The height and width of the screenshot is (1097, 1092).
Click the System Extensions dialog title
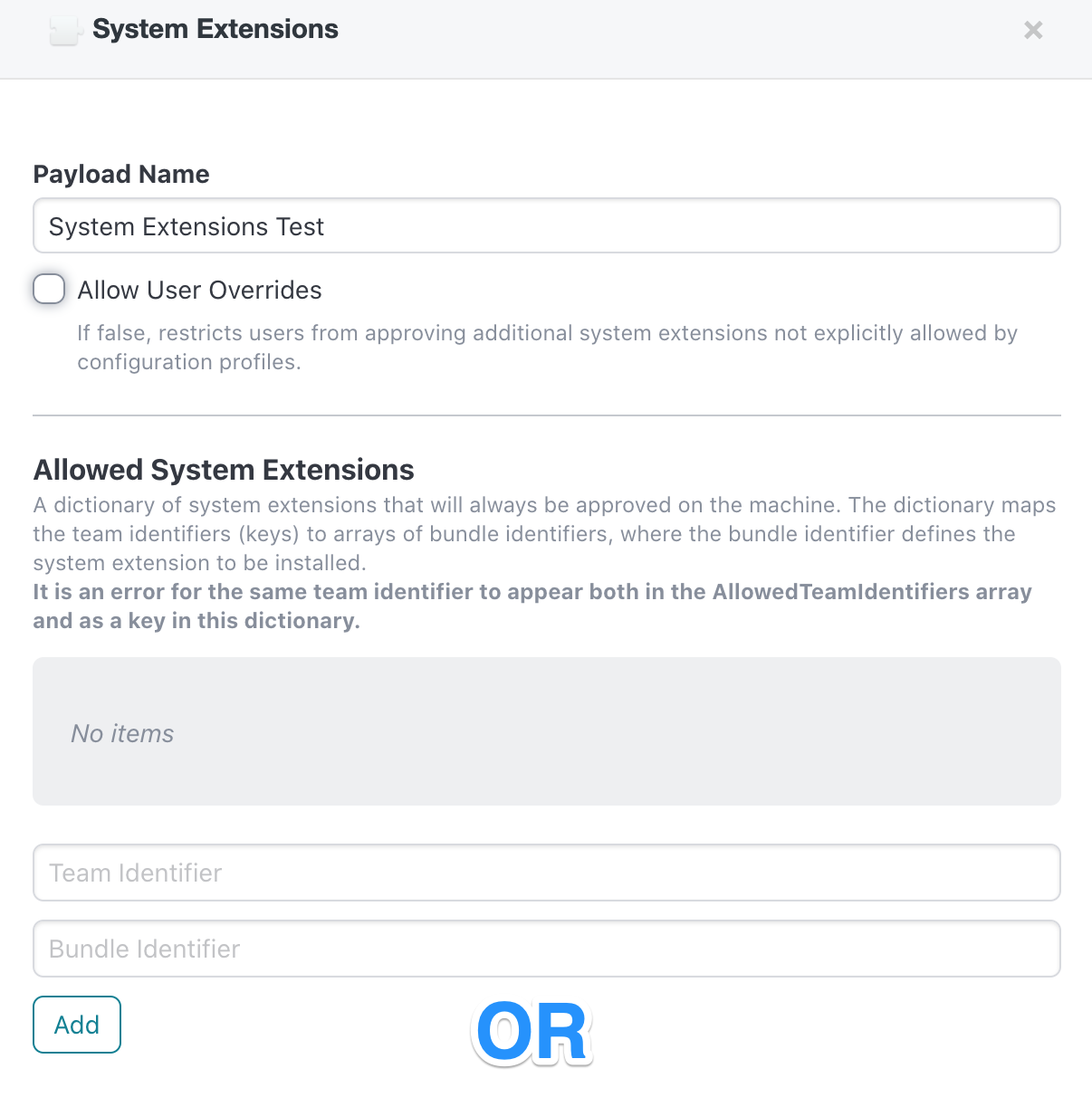(x=216, y=29)
